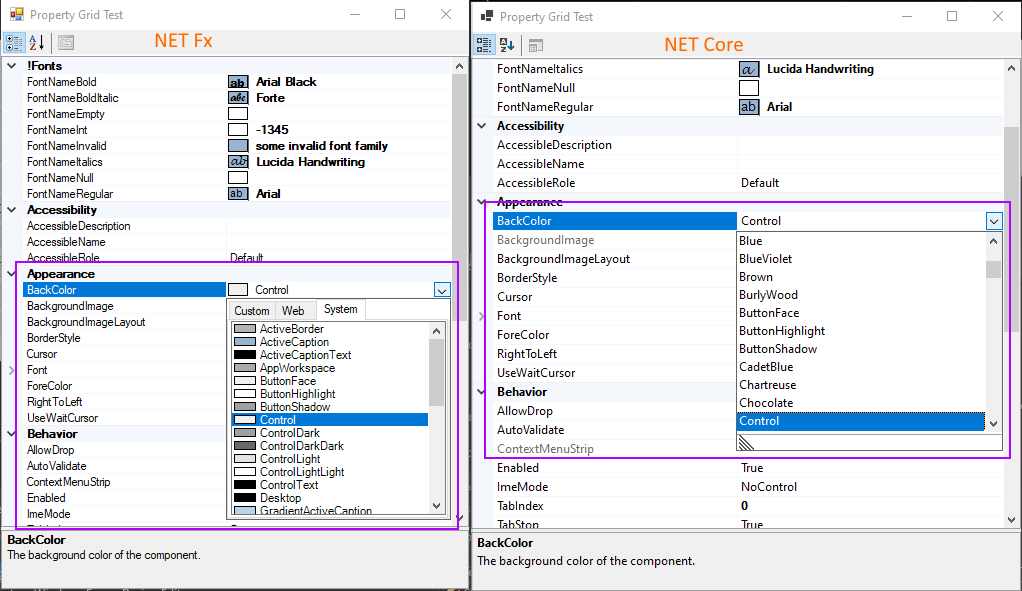The height and width of the screenshot is (591, 1022).
Task: Click the resize grip of color dropdown list
Action: (746, 444)
